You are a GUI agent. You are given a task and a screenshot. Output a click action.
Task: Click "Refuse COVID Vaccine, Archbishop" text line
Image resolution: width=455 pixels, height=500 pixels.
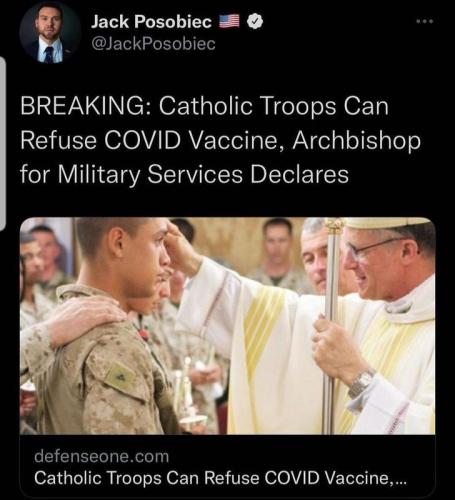[220, 140]
